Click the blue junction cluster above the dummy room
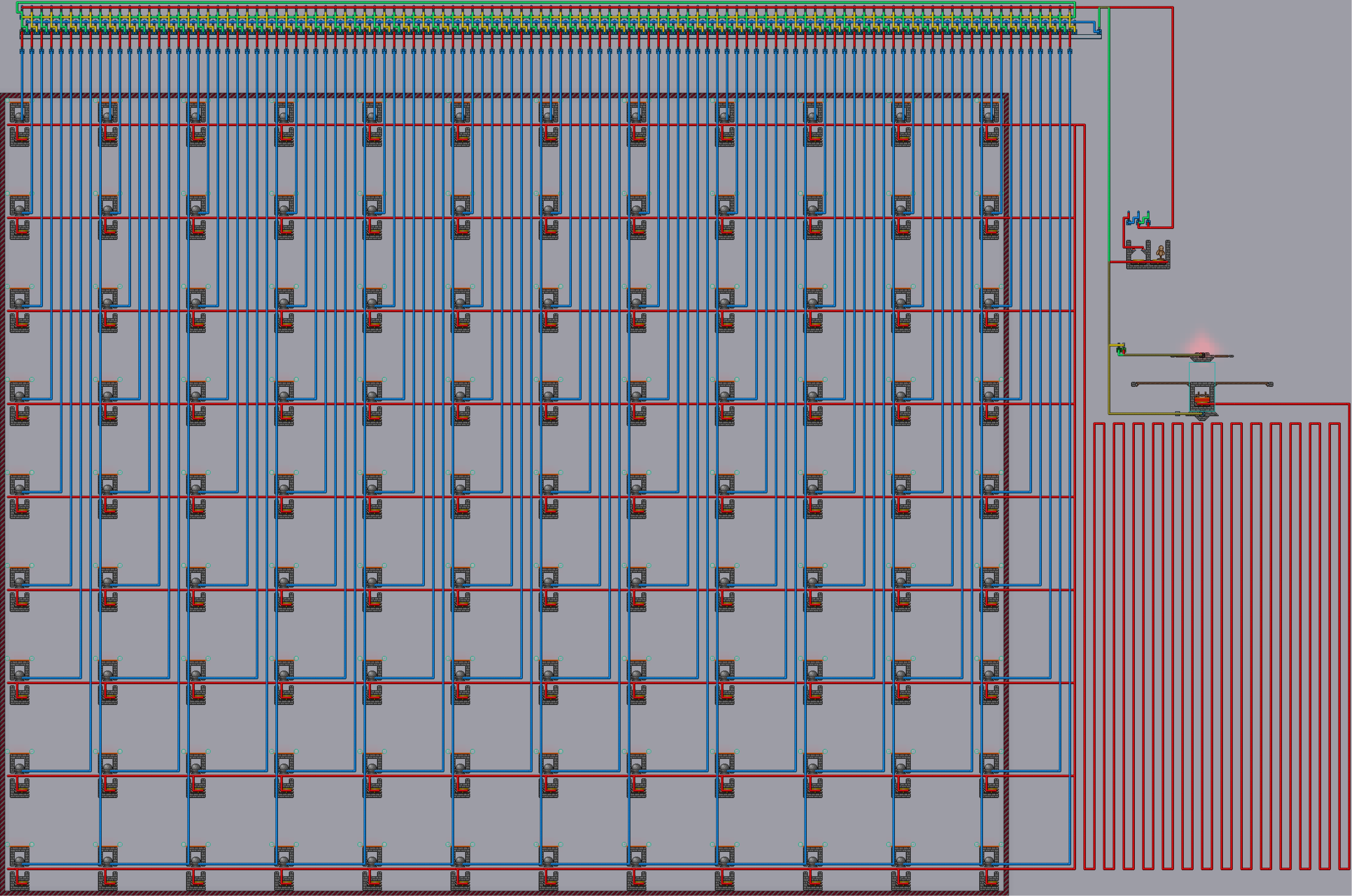The image size is (1352, 896). [x=1138, y=218]
